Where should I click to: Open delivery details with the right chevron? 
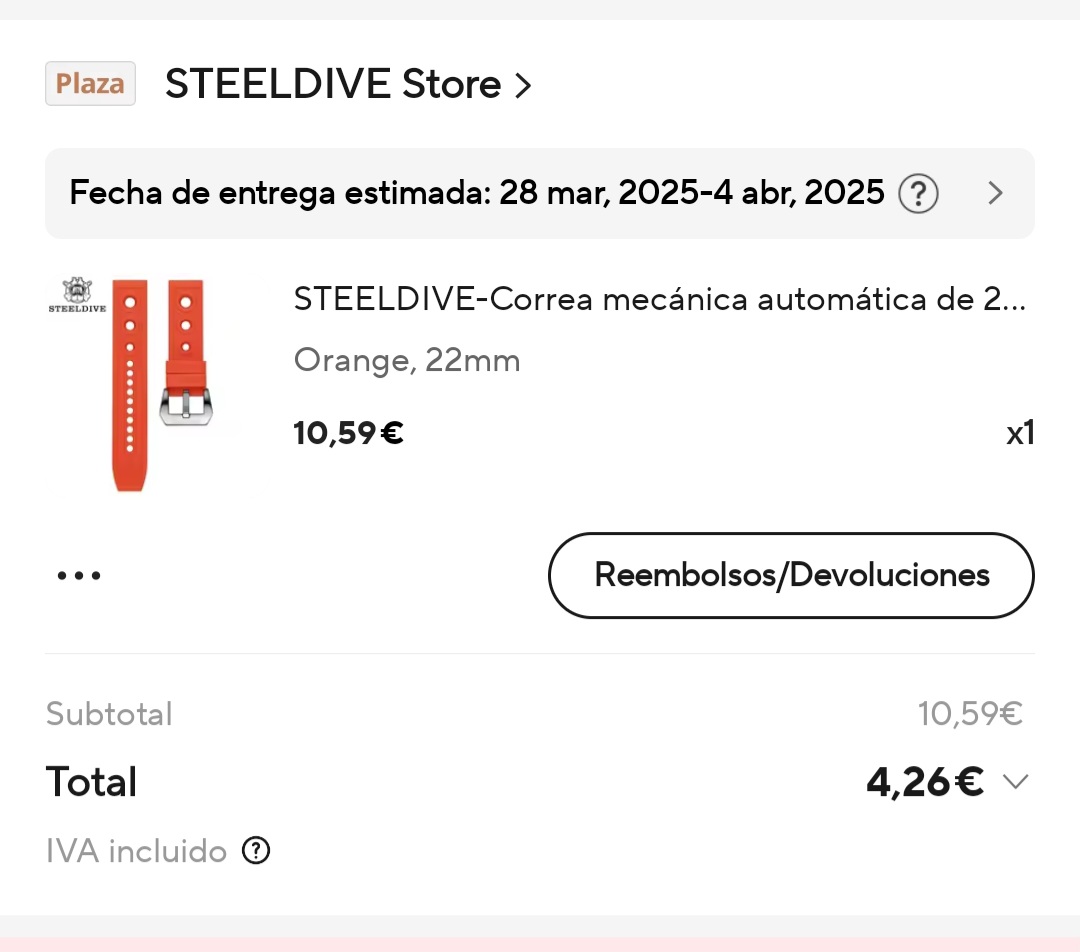[x=995, y=193]
